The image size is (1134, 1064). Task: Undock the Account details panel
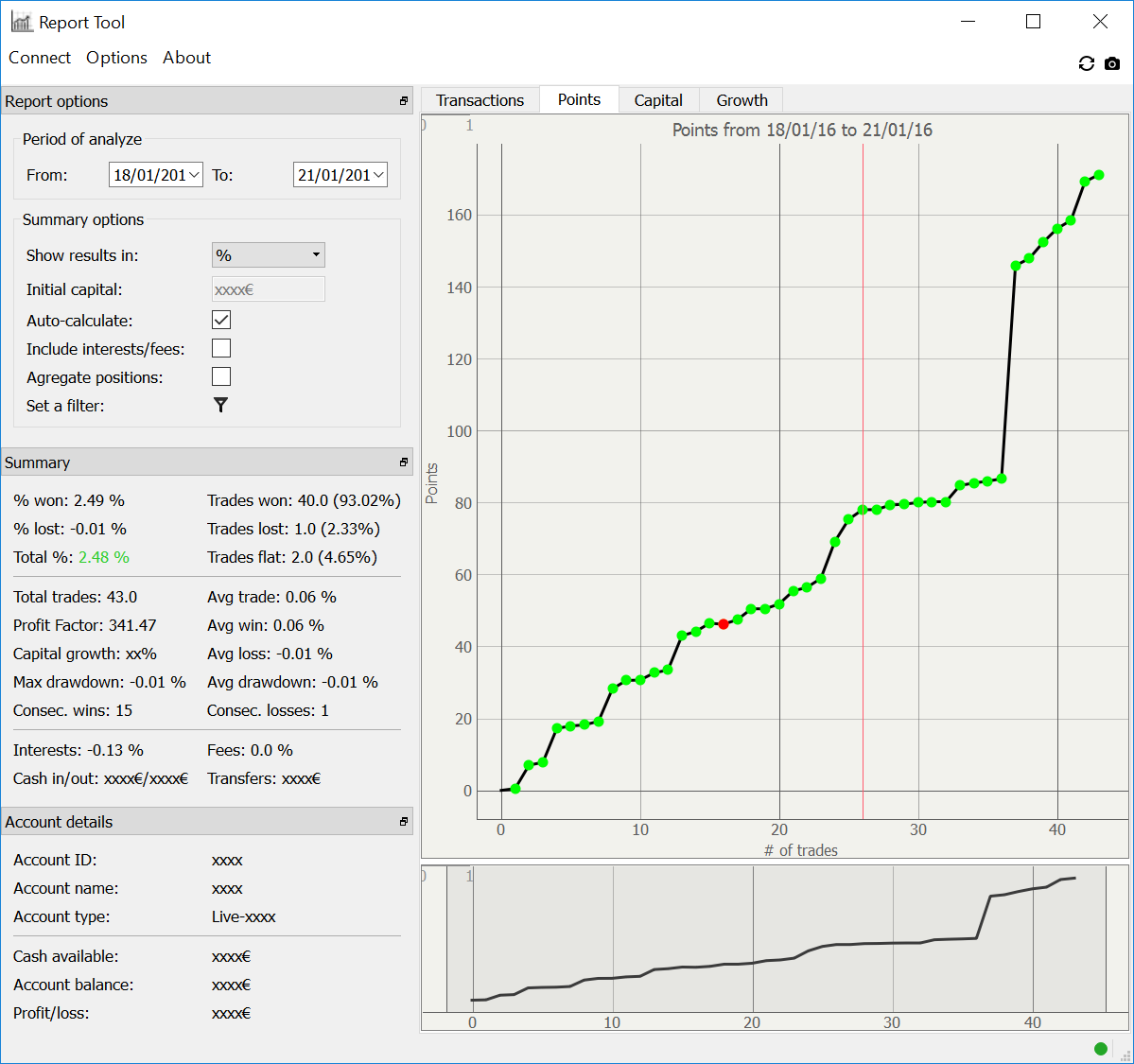coord(404,822)
